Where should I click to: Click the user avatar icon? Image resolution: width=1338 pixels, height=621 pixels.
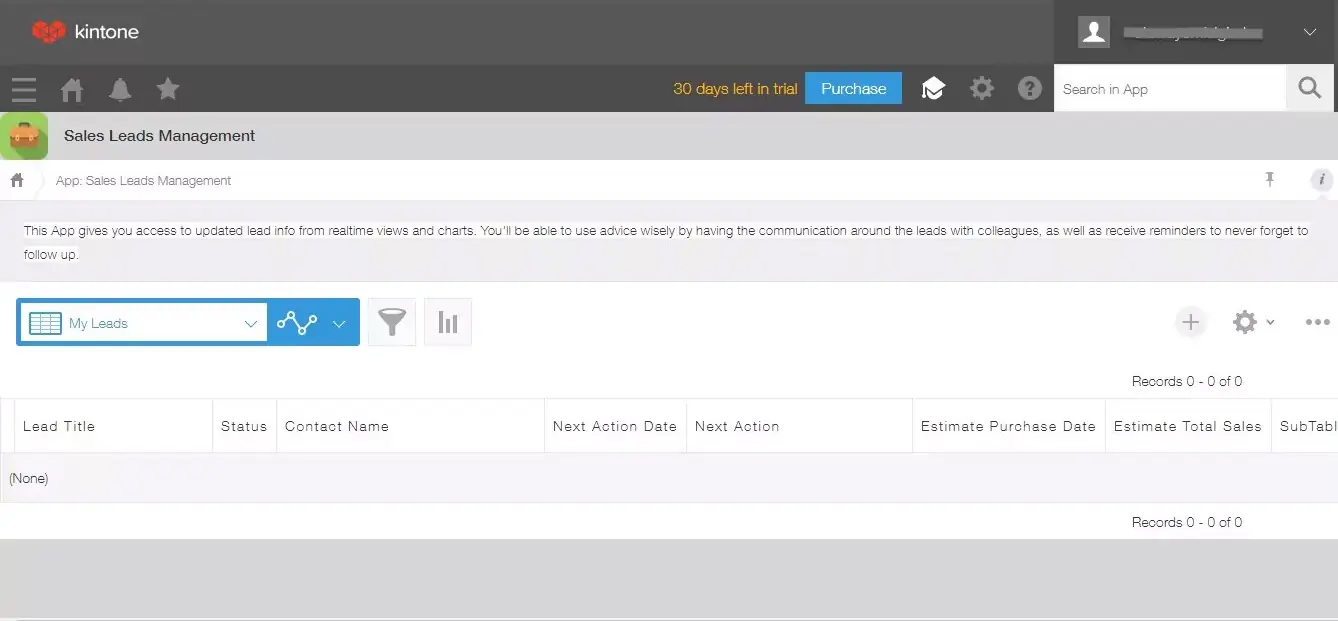point(1094,32)
